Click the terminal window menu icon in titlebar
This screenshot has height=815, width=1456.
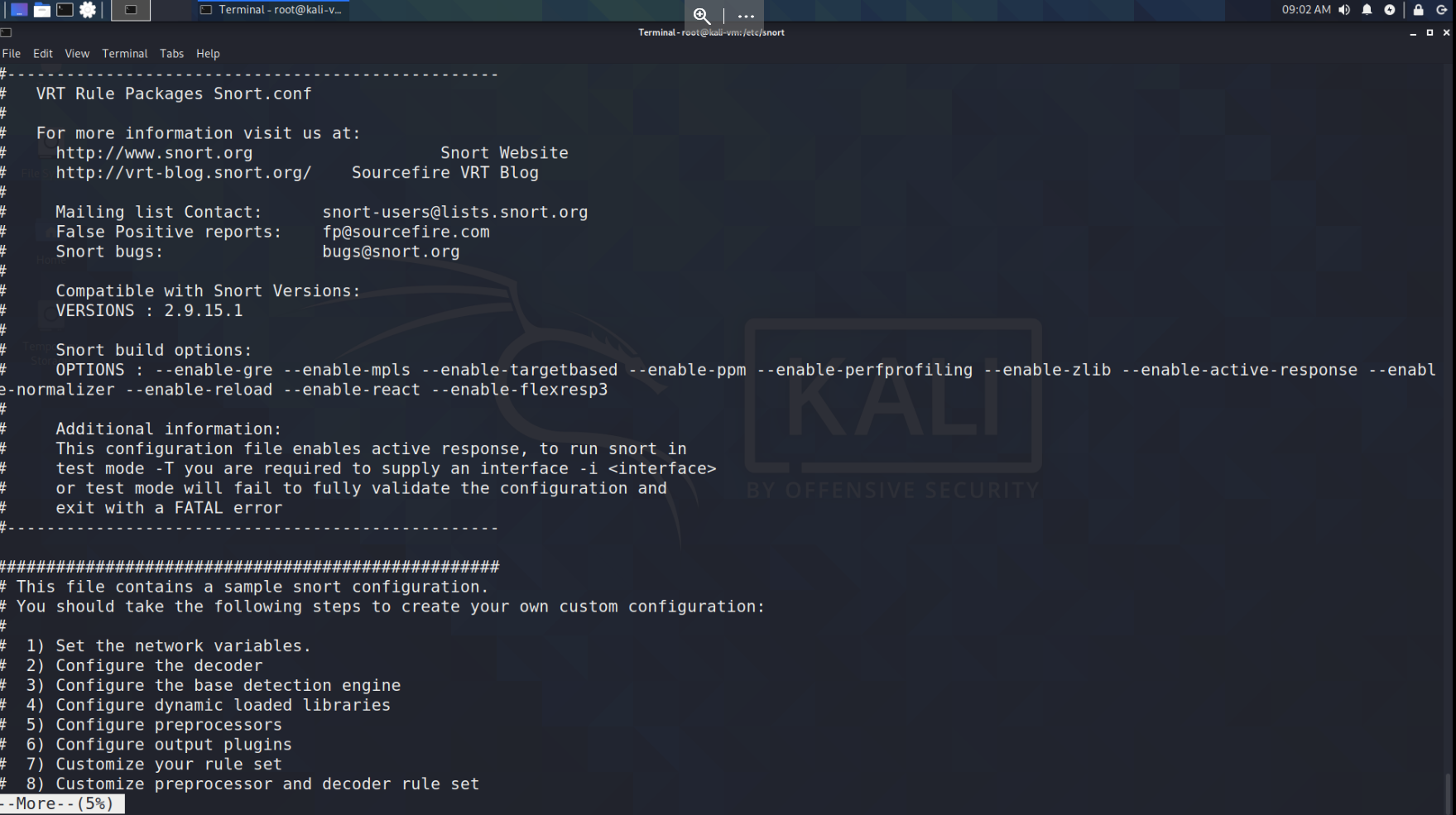click(6, 32)
